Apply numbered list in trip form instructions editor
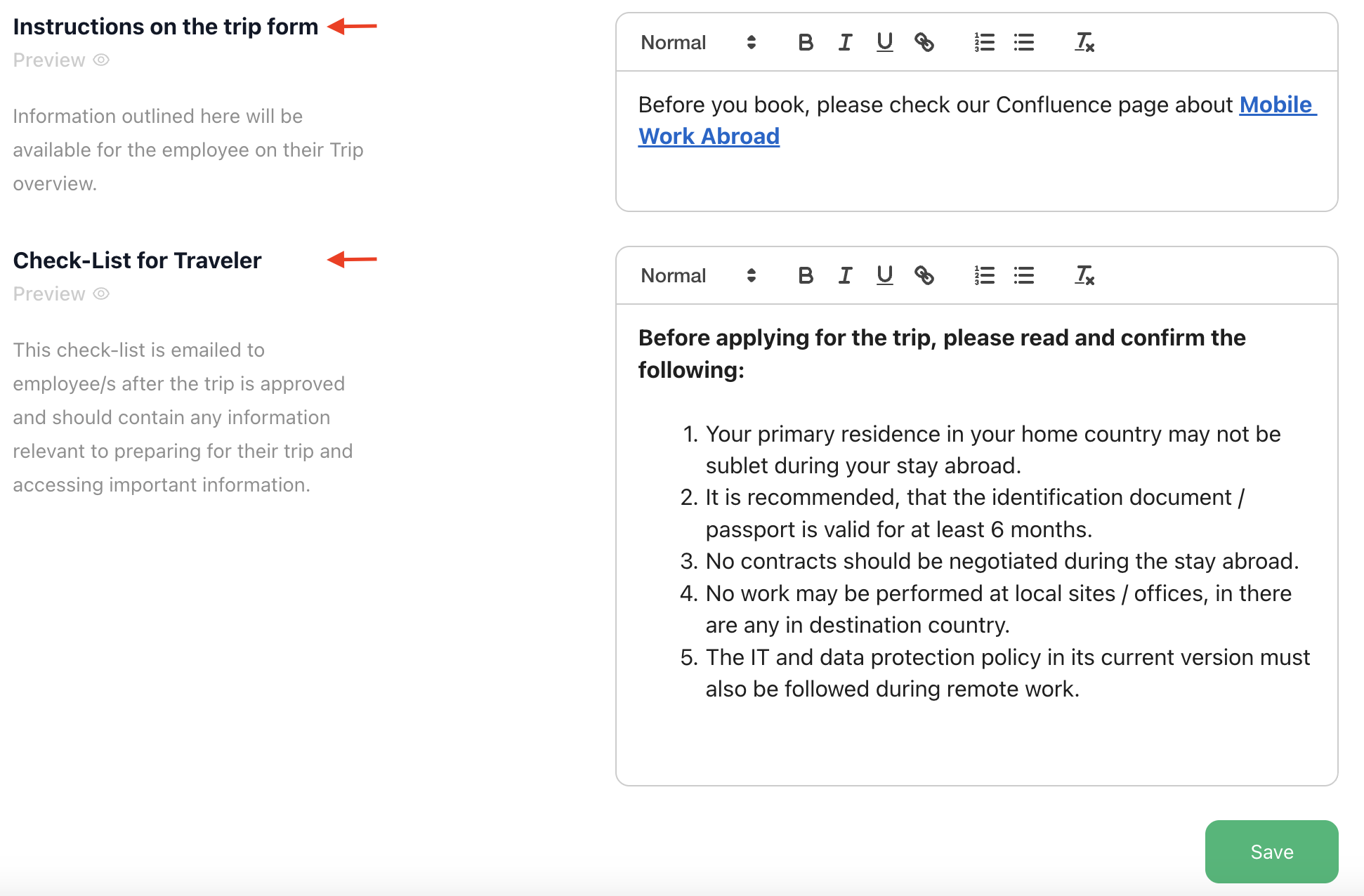This screenshot has width=1364, height=896. click(x=984, y=43)
